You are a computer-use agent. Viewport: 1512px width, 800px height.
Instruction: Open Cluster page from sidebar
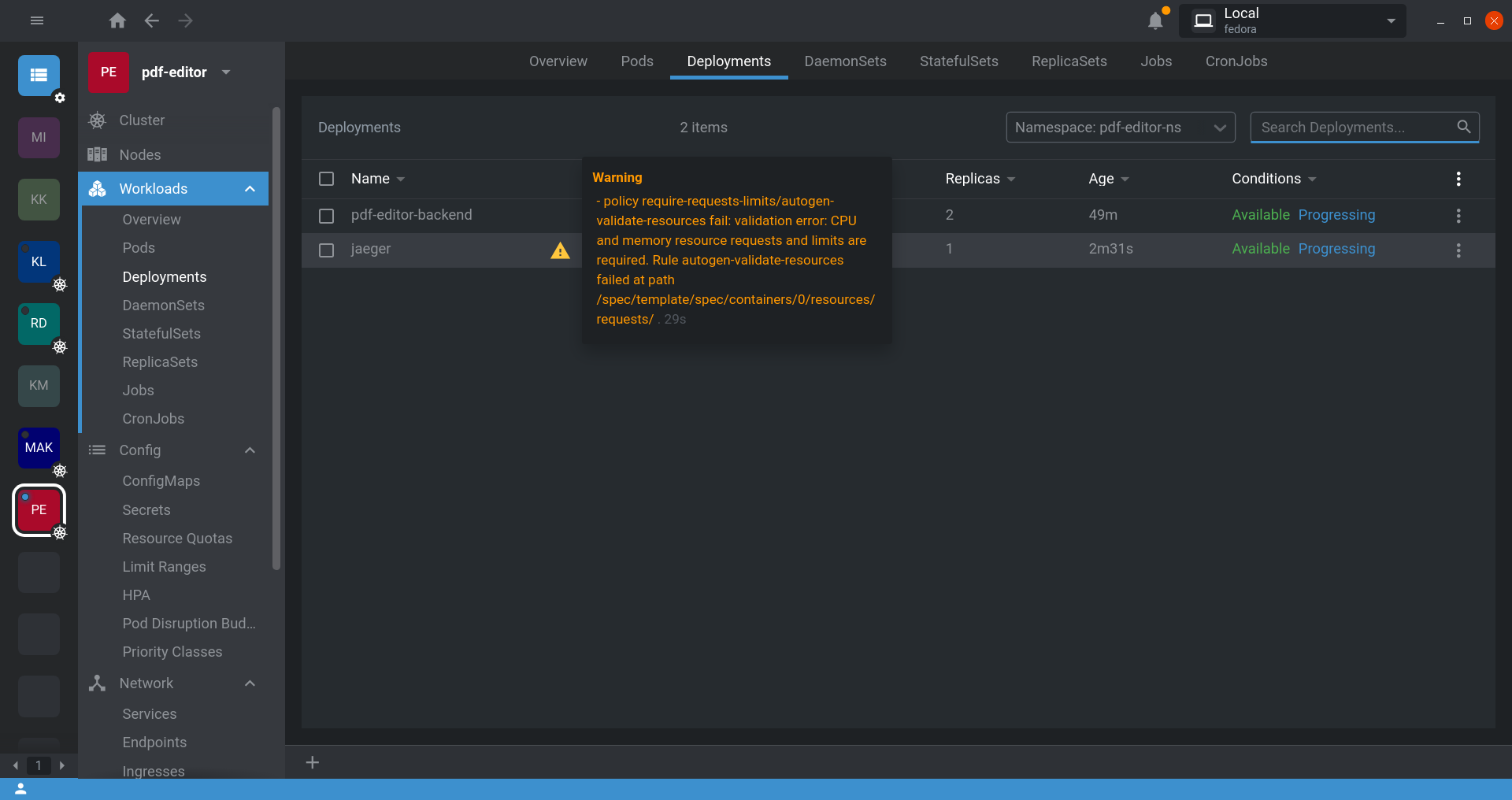(173, 120)
